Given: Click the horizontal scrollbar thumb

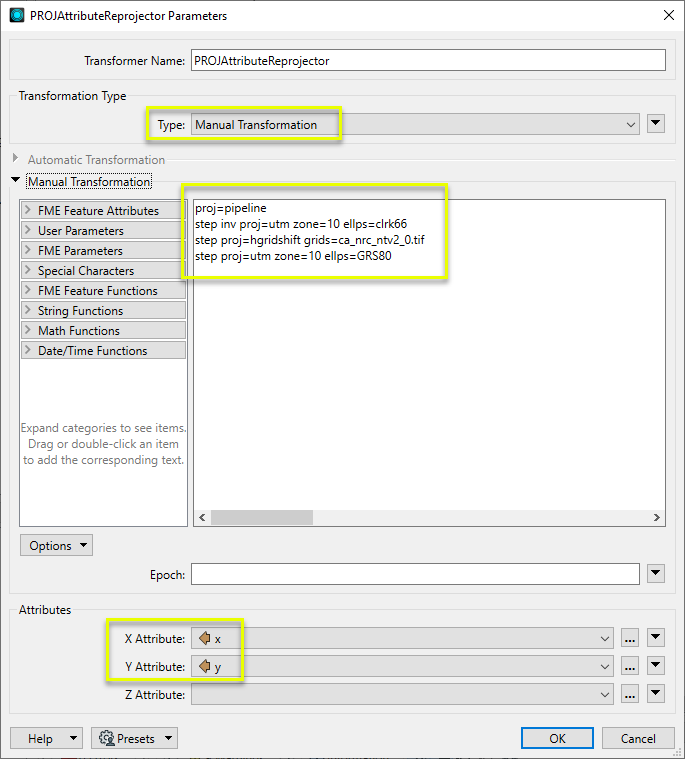Looking at the screenshot, I should pos(262,517).
